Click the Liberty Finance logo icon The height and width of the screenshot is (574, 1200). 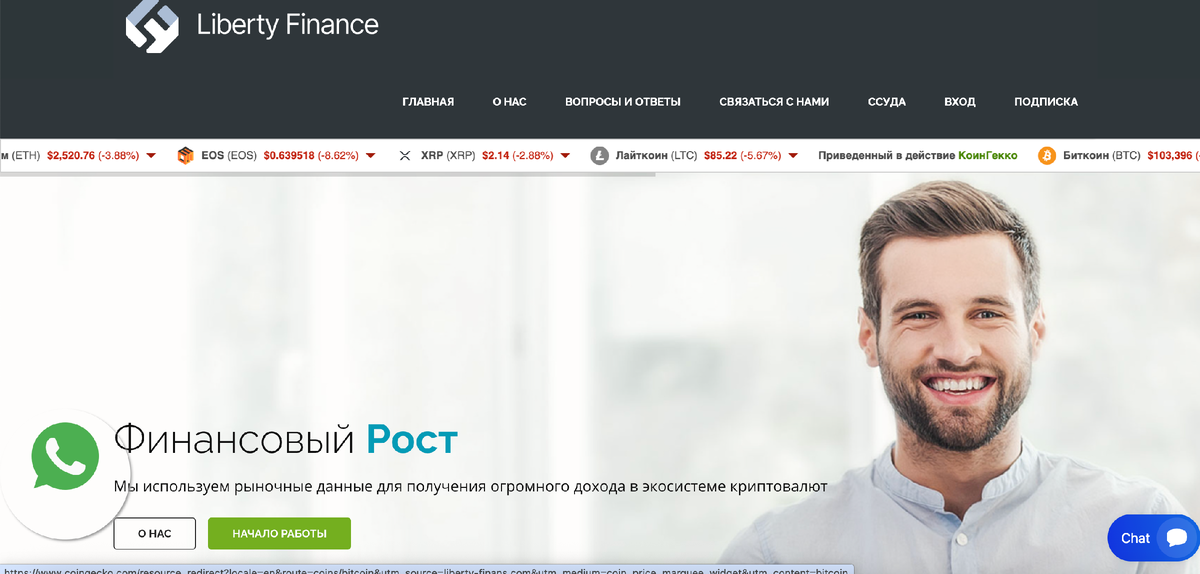click(152, 25)
